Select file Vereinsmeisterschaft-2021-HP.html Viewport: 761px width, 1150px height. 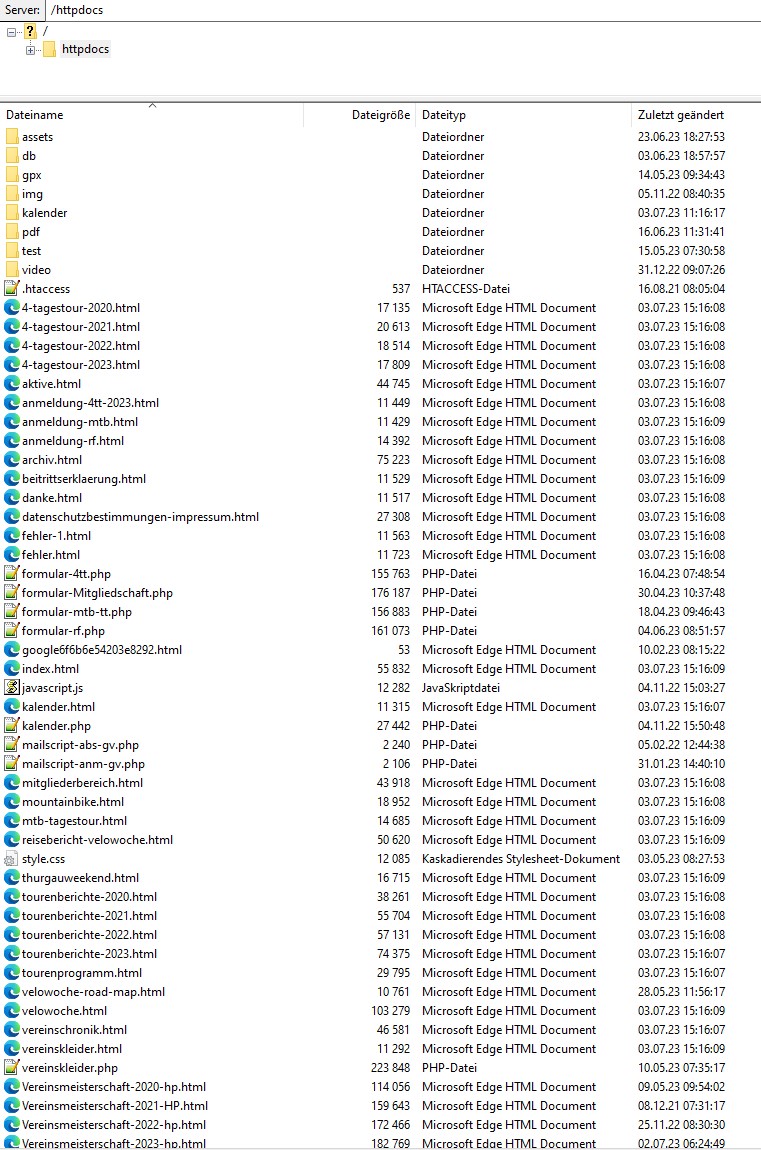(x=115, y=1106)
